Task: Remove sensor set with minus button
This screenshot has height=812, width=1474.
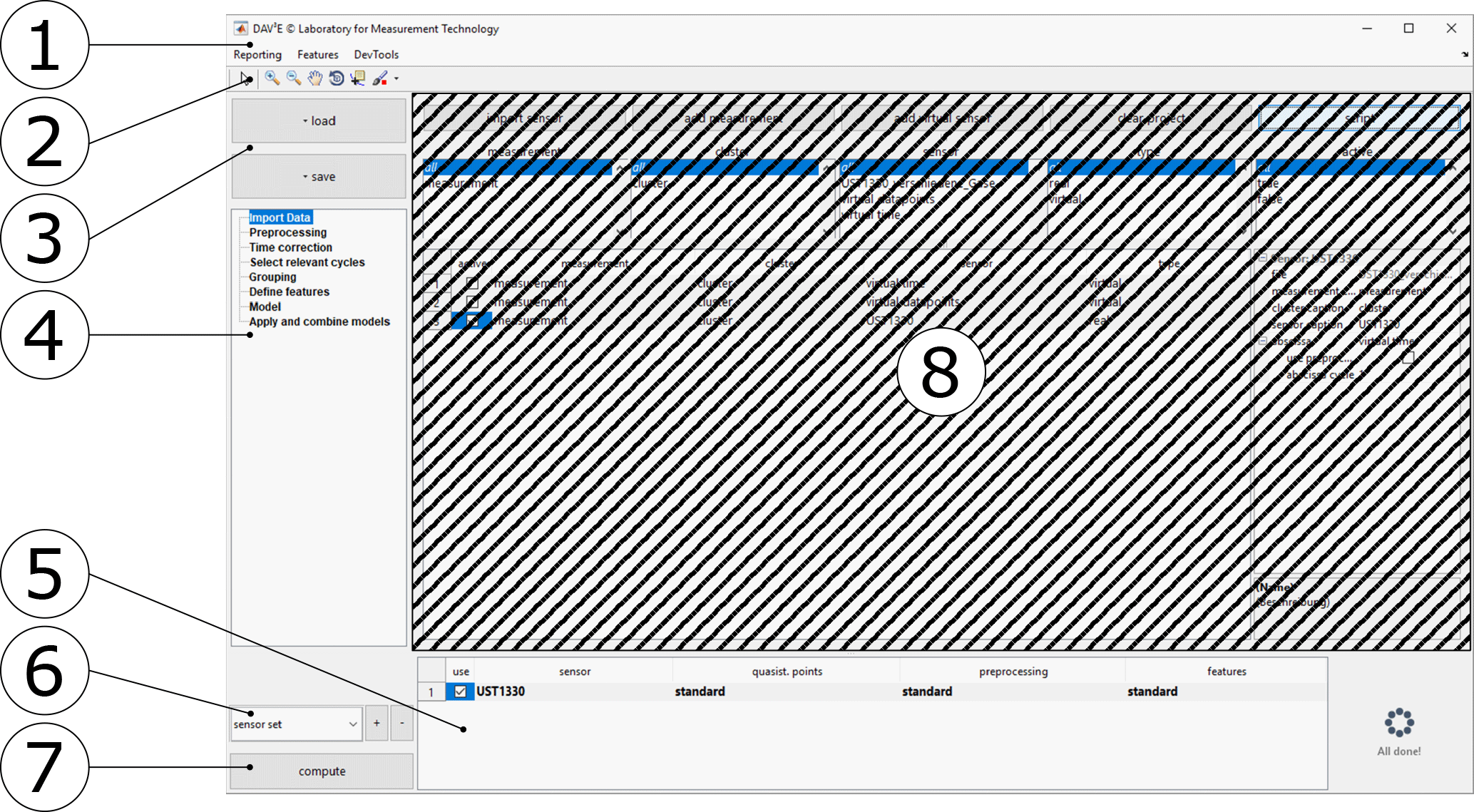Action: pos(401,724)
